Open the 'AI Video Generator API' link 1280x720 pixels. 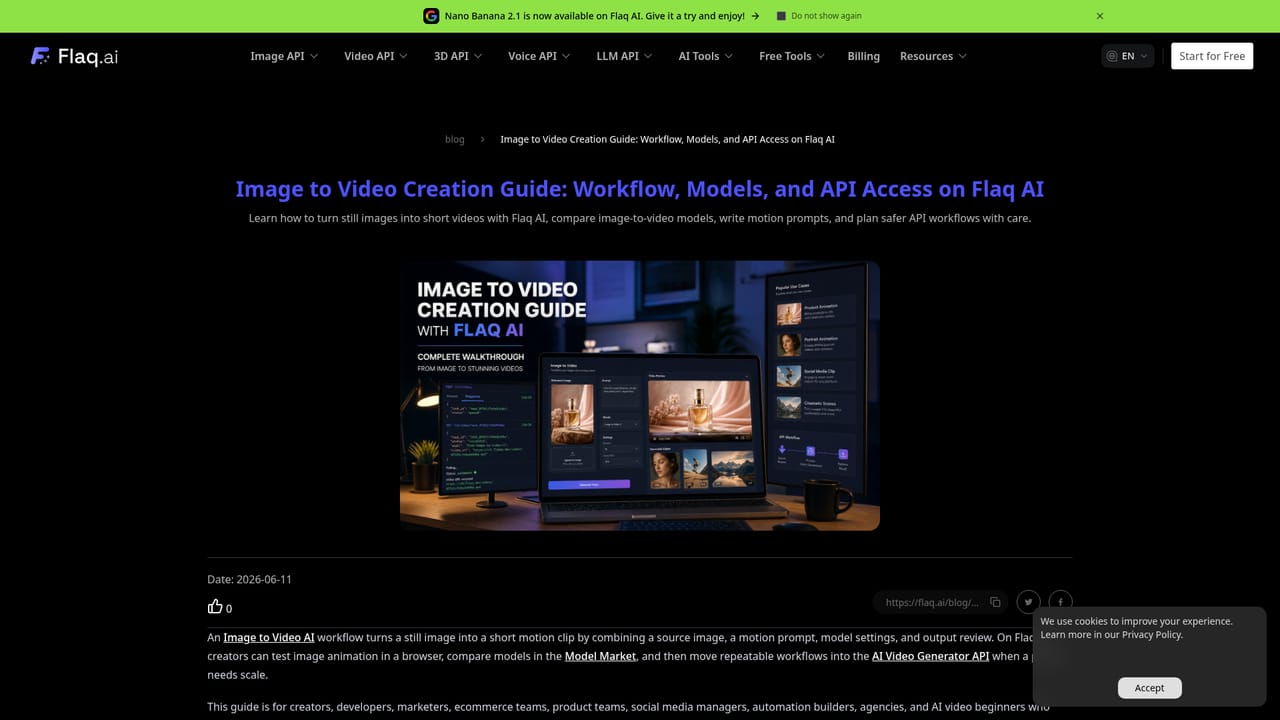[930, 656]
